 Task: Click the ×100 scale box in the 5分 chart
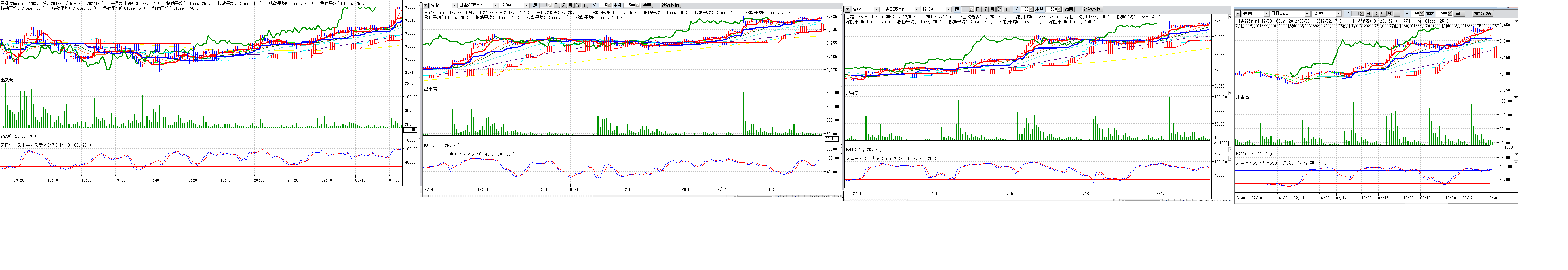(x=411, y=130)
